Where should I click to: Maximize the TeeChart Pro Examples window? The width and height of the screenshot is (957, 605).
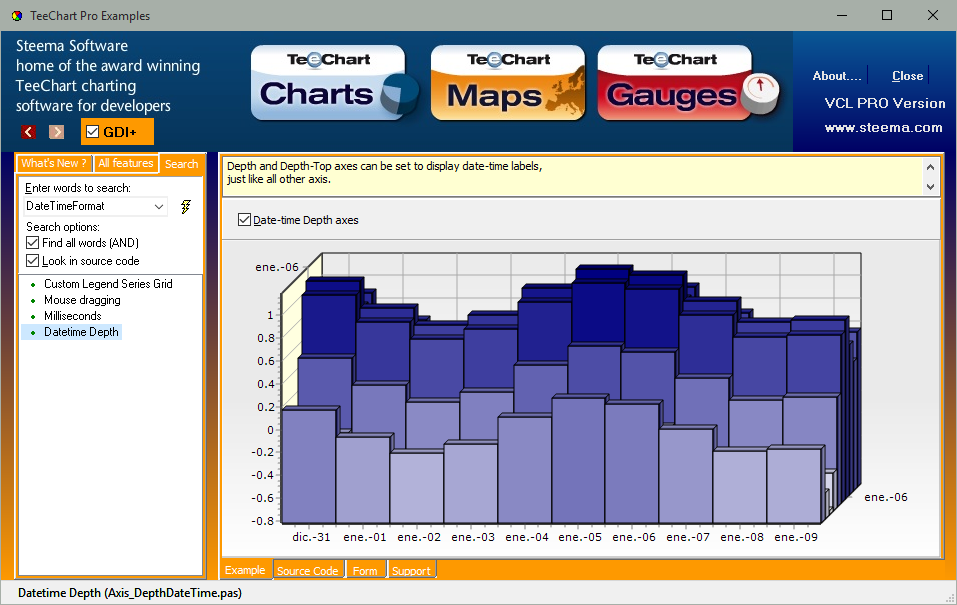(887, 15)
